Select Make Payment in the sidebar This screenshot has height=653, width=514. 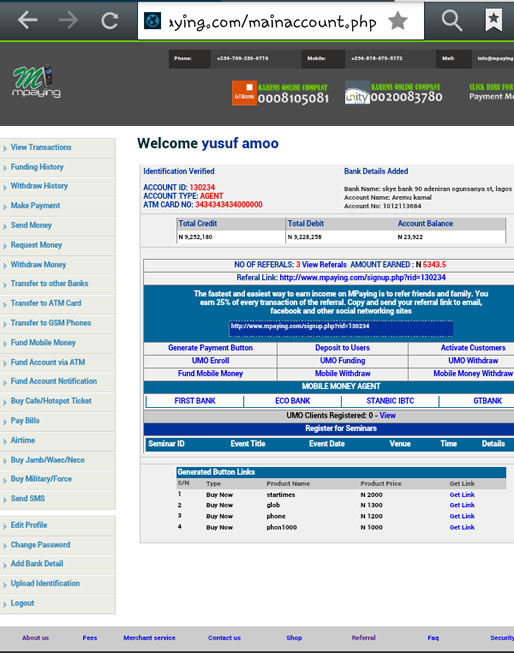click(x=35, y=205)
